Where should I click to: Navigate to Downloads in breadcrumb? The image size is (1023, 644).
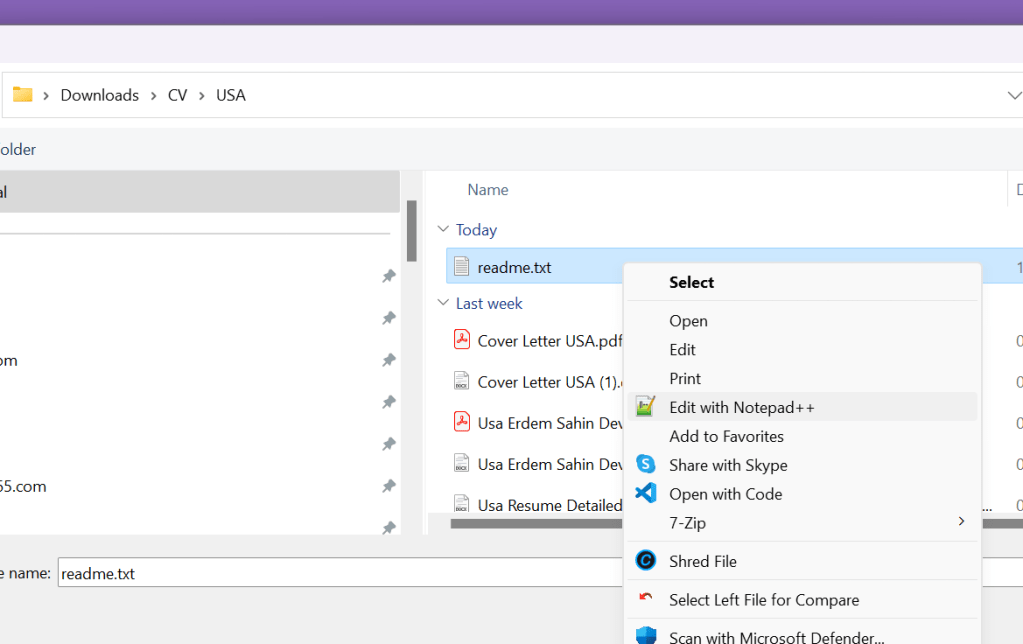pyautogui.click(x=100, y=95)
